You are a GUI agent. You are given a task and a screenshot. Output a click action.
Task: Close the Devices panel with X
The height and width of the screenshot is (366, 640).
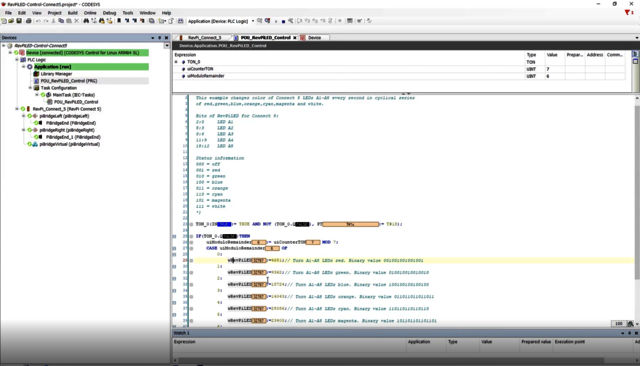(x=166, y=38)
